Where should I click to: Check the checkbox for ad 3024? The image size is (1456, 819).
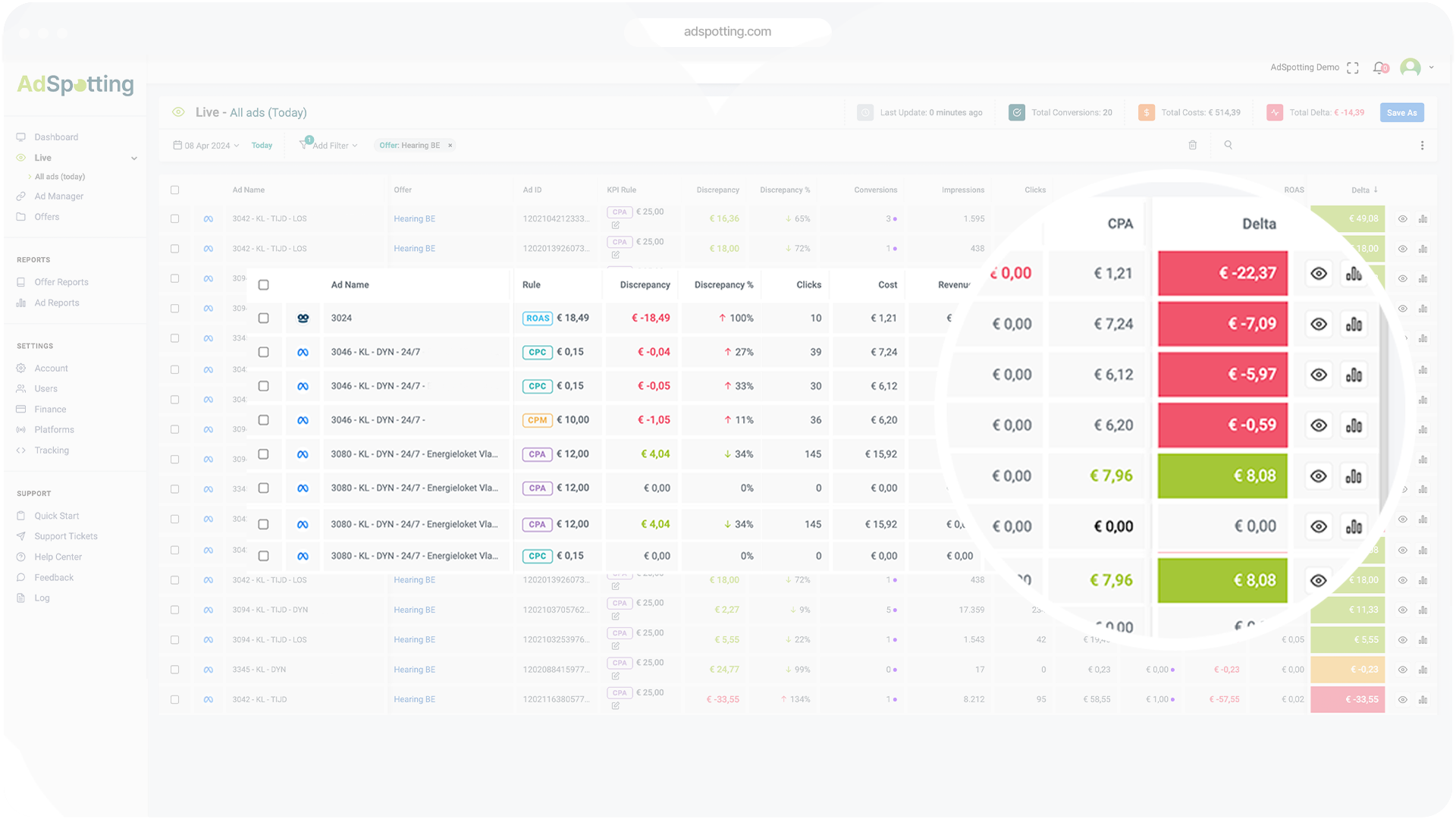coord(263,318)
